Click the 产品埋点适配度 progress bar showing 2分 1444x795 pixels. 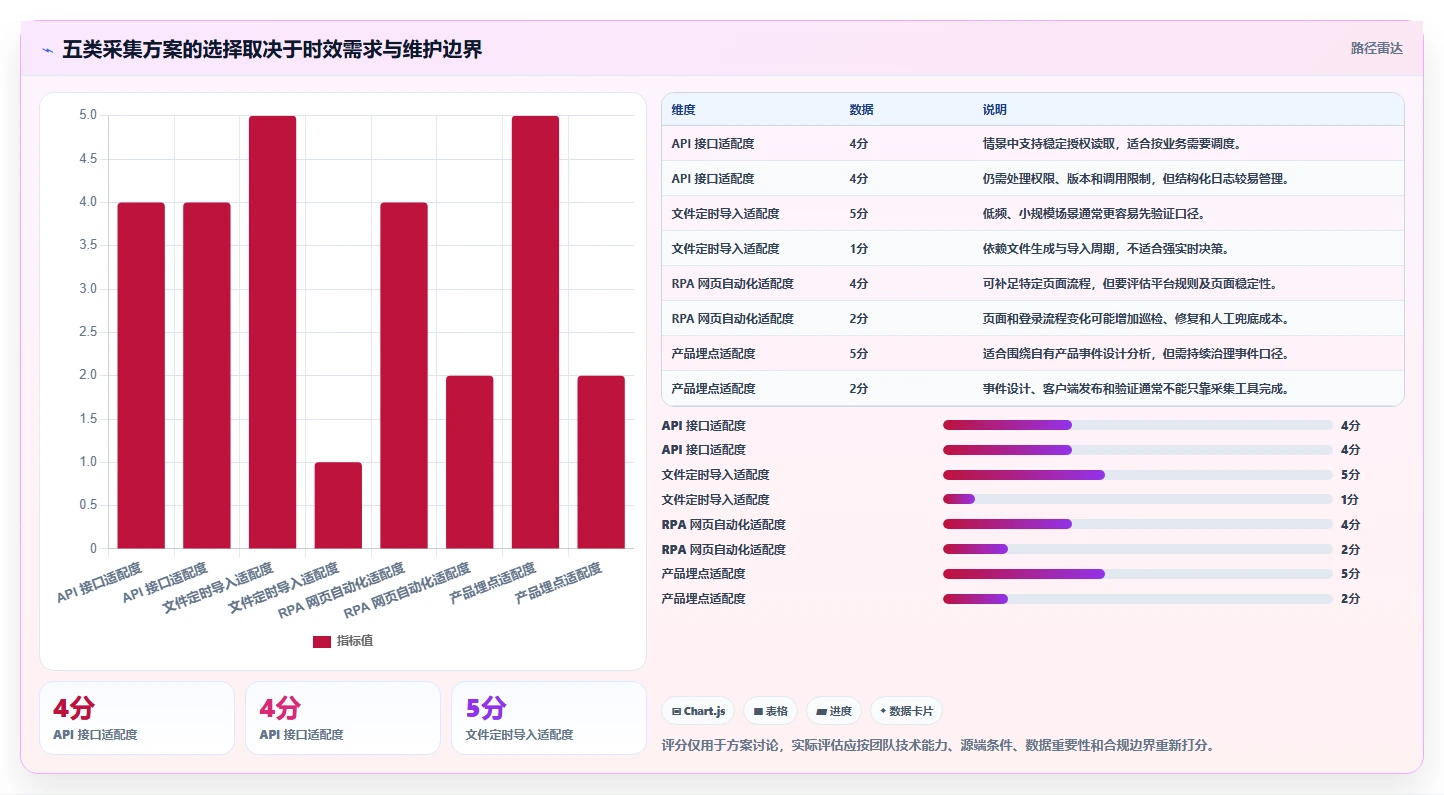click(x=1138, y=599)
